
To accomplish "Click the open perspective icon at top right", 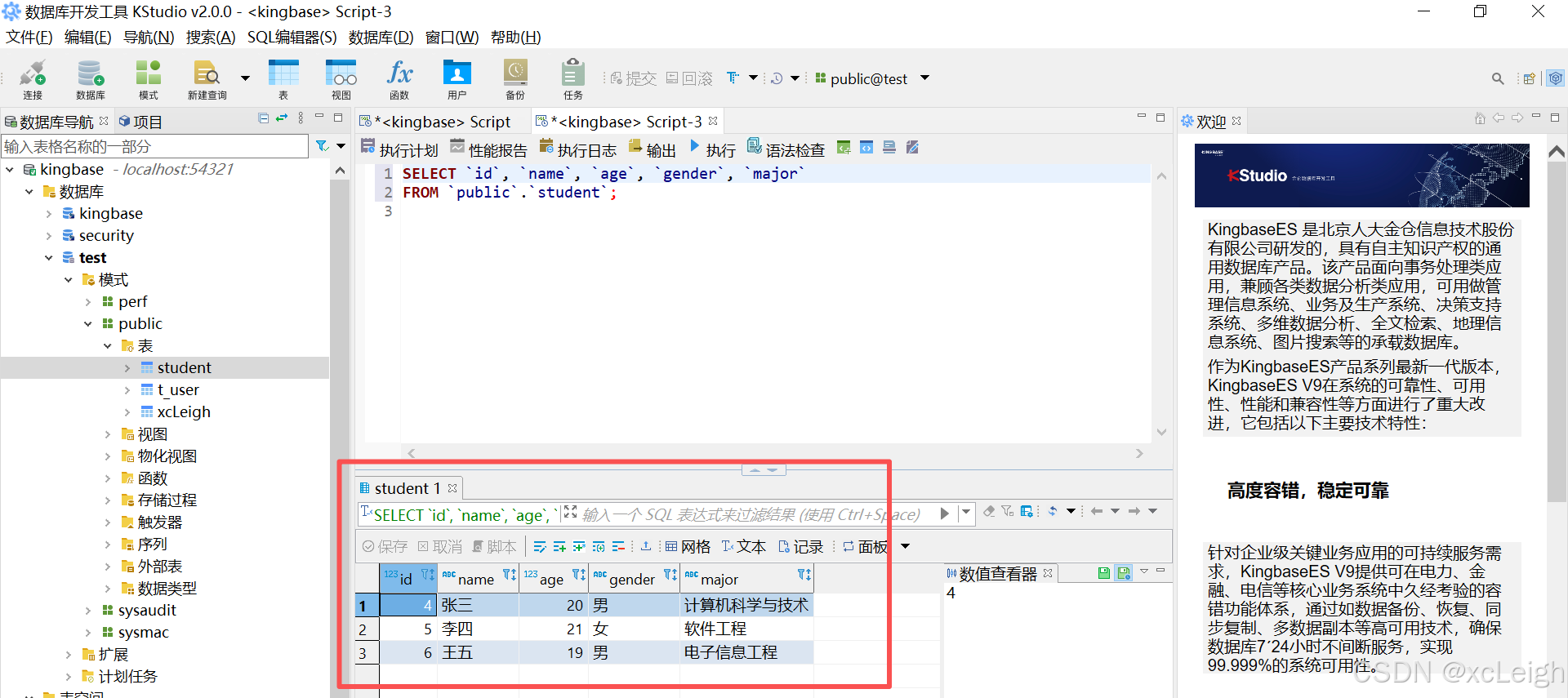I will (x=1530, y=78).
